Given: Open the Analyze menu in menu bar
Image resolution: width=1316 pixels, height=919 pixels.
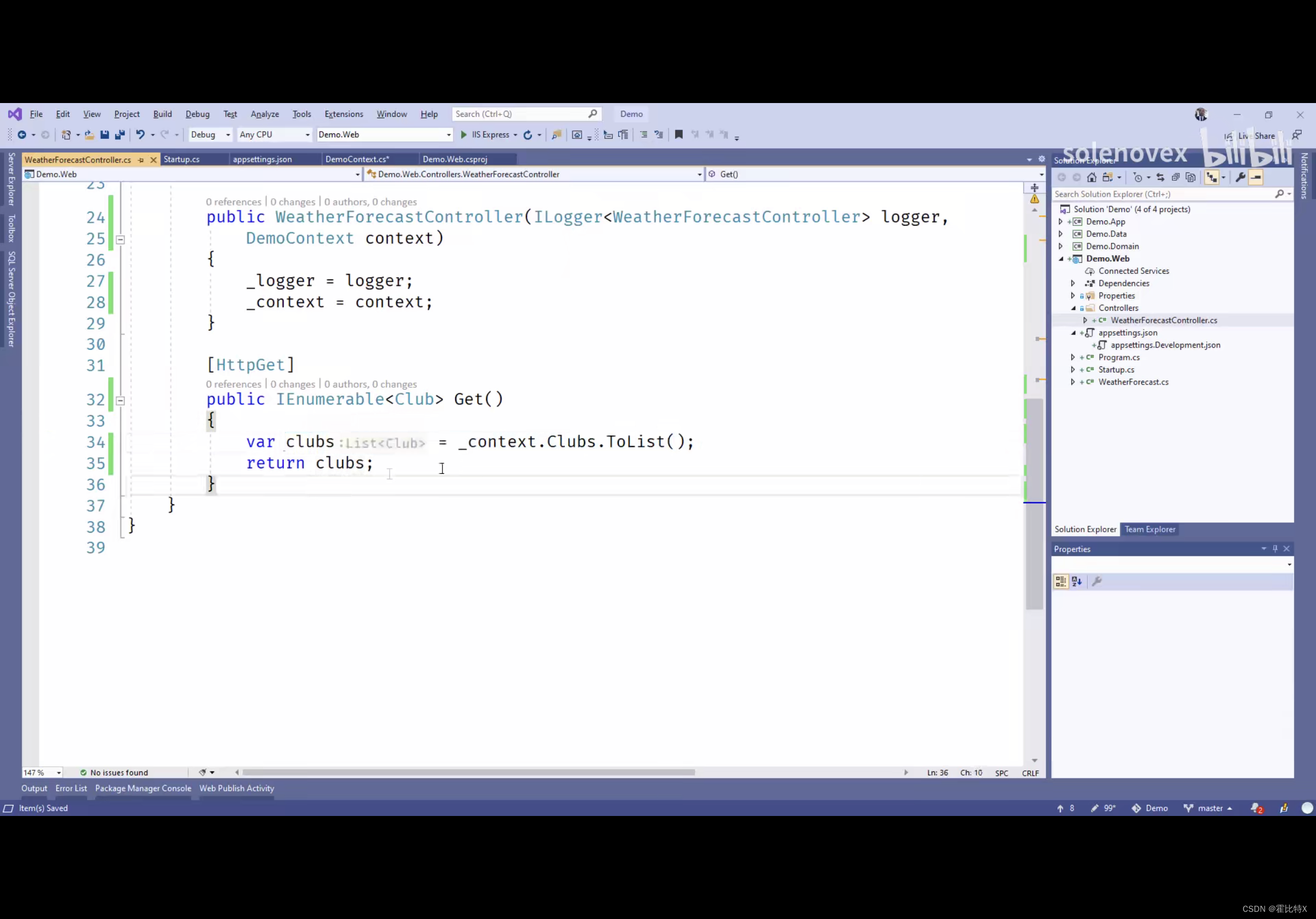Looking at the screenshot, I should 264,113.
